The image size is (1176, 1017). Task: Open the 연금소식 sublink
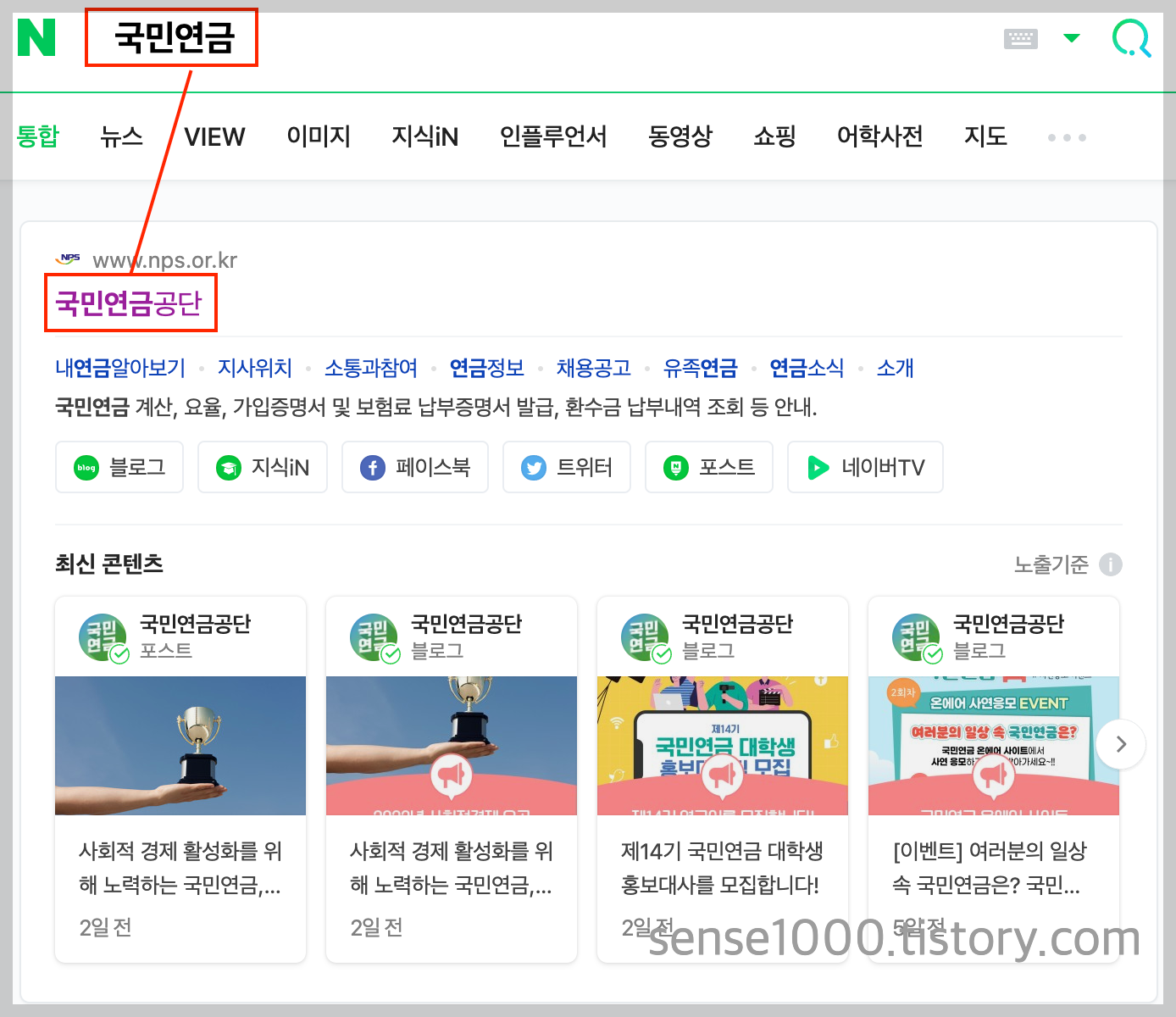coord(807,368)
